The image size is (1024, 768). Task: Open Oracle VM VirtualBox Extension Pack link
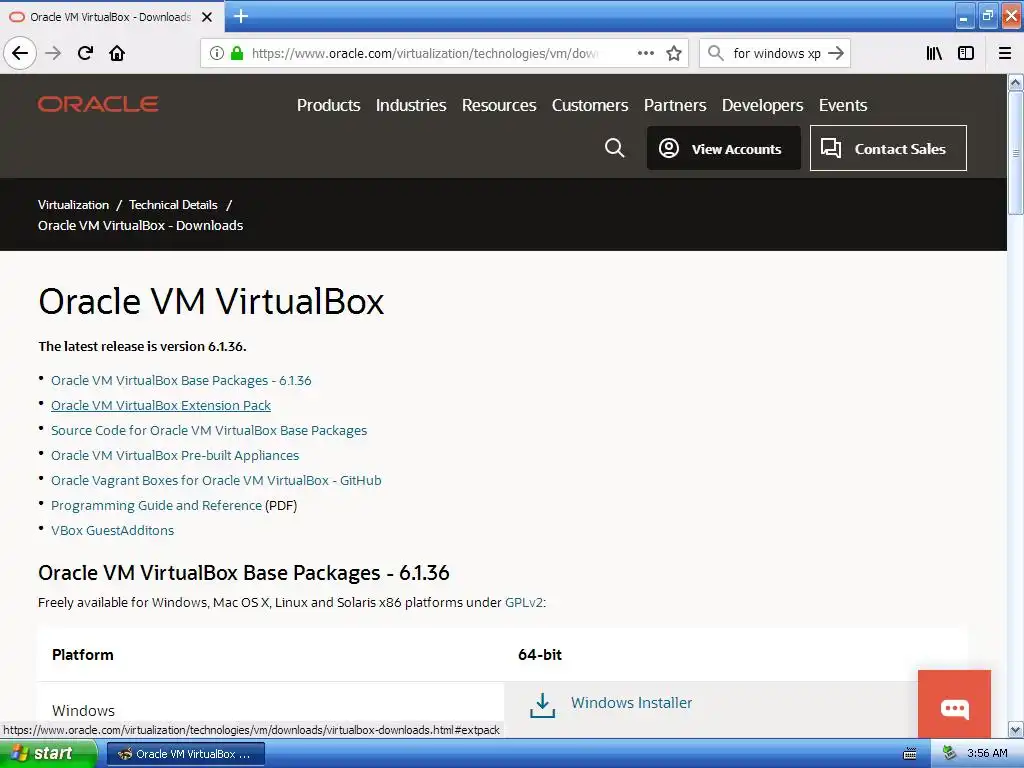pos(161,406)
